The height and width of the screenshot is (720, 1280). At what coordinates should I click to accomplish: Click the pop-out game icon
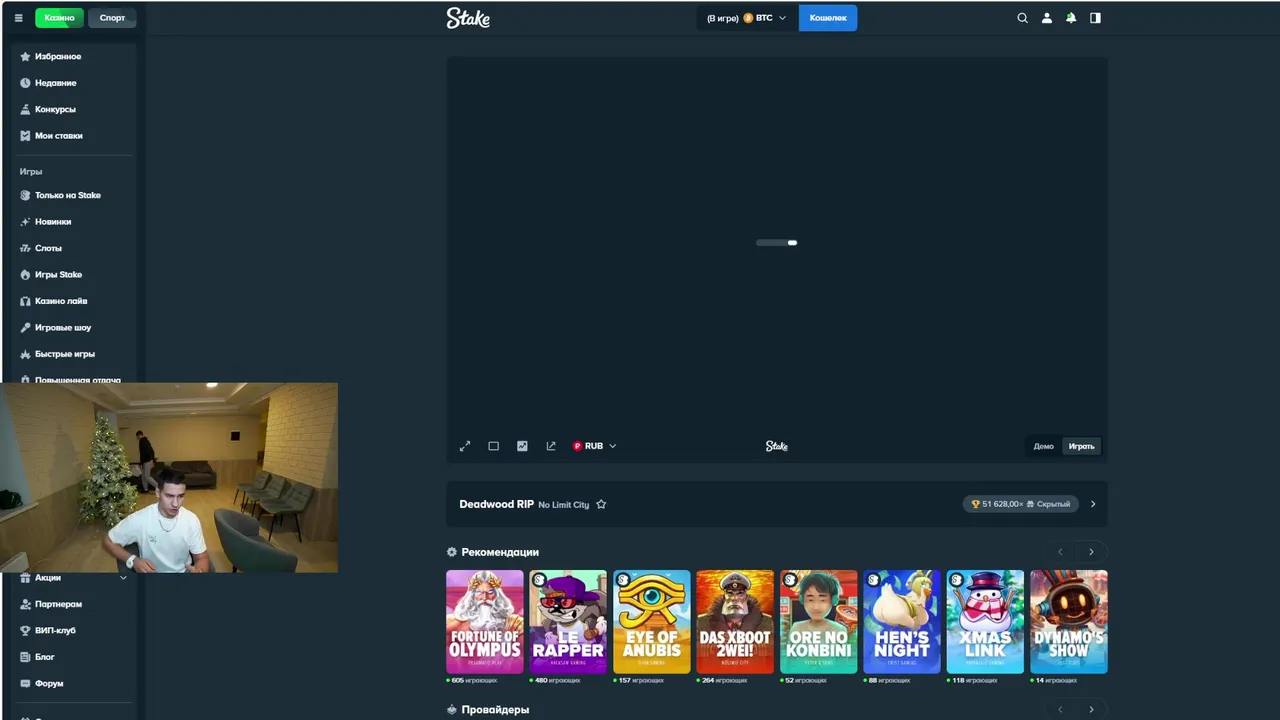[550, 446]
